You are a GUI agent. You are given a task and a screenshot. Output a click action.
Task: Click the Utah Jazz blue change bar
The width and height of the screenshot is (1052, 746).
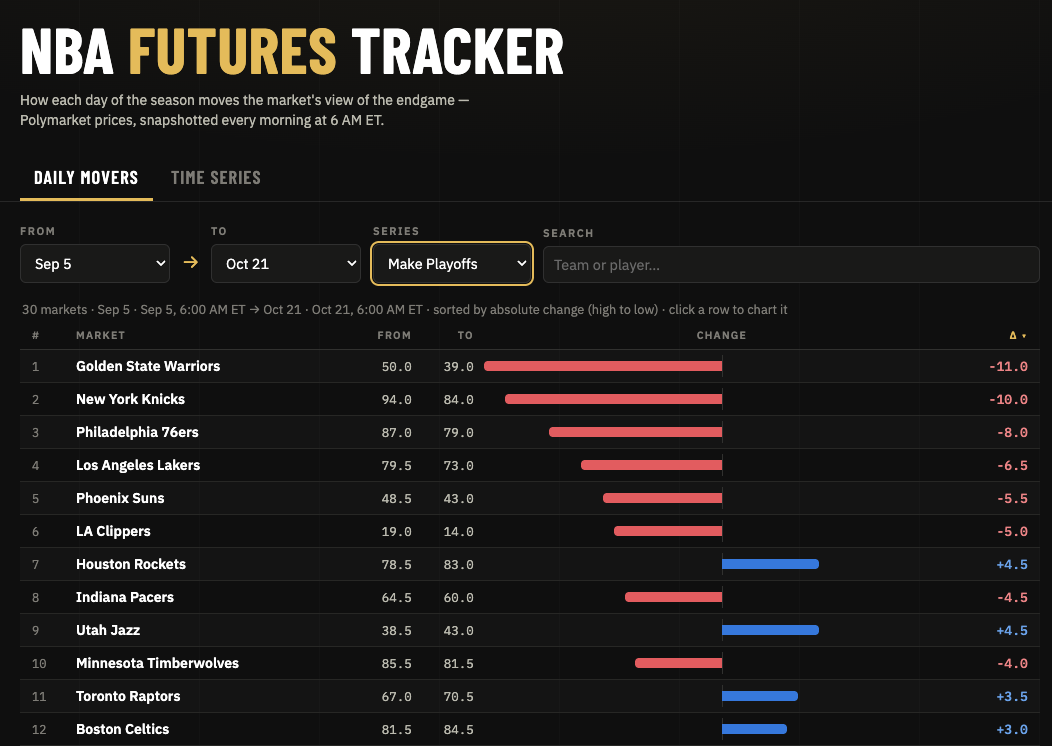(x=770, y=630)
